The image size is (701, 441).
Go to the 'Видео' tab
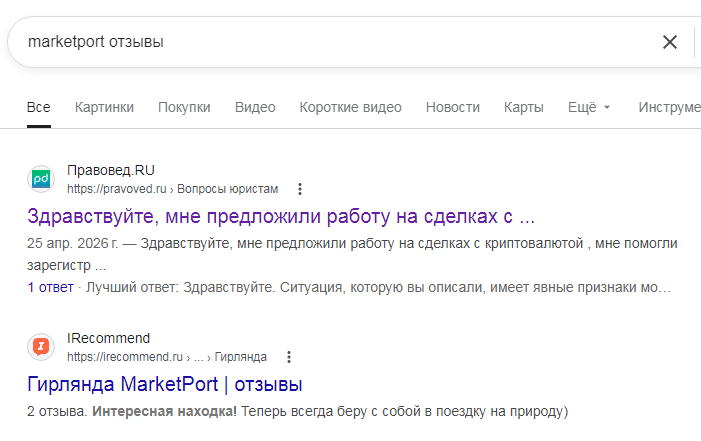[255, 107]
